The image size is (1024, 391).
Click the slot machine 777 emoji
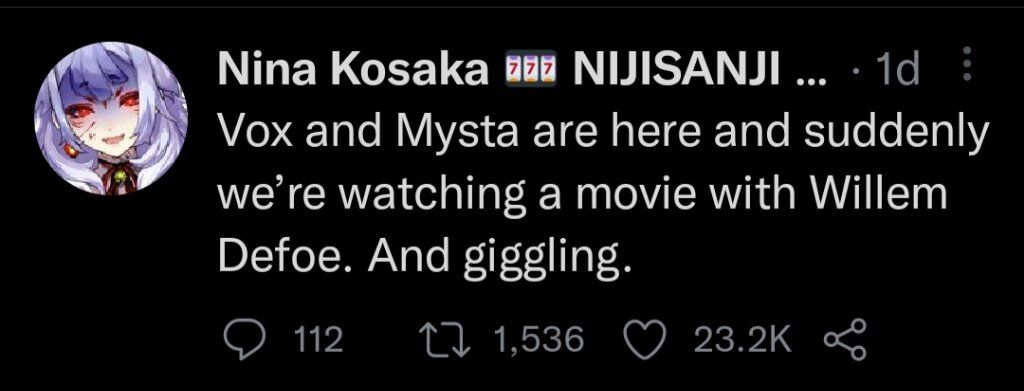(529, 69)
